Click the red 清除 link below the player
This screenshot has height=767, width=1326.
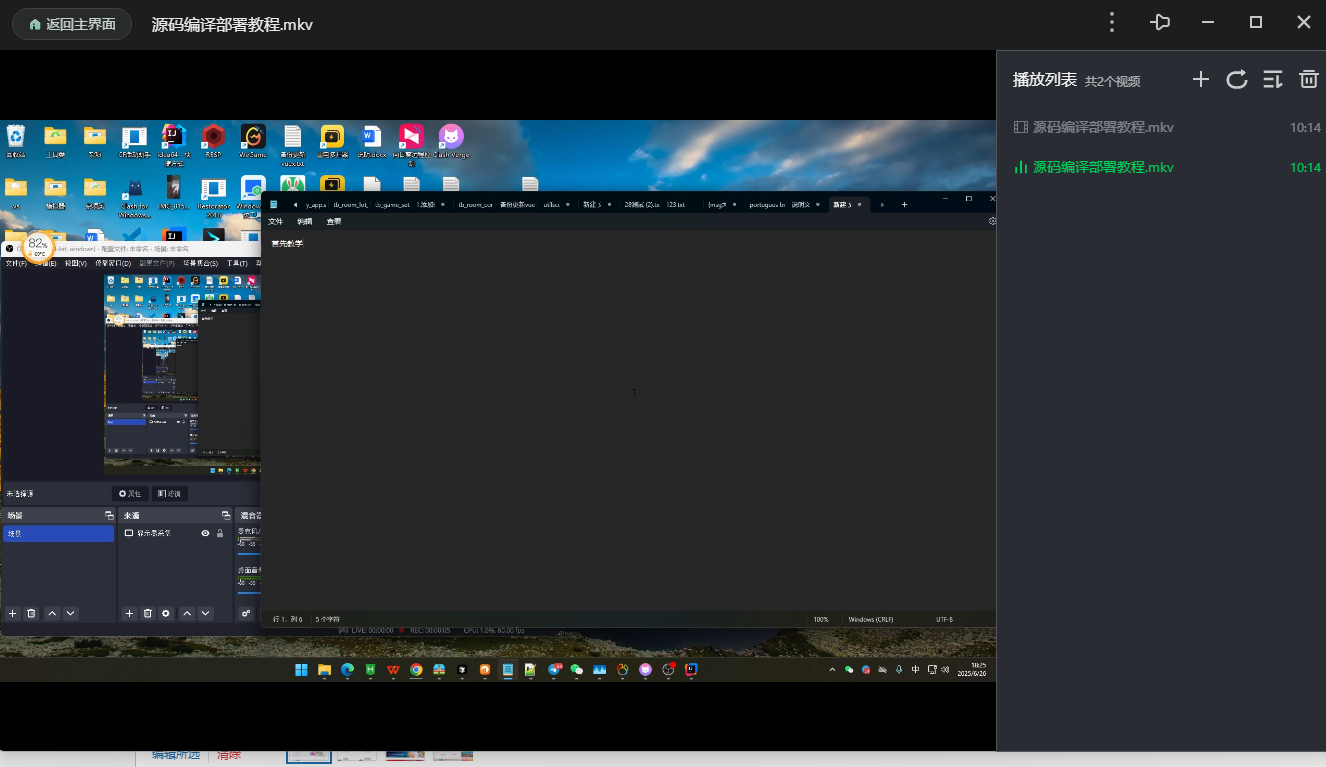click(229, 755)
